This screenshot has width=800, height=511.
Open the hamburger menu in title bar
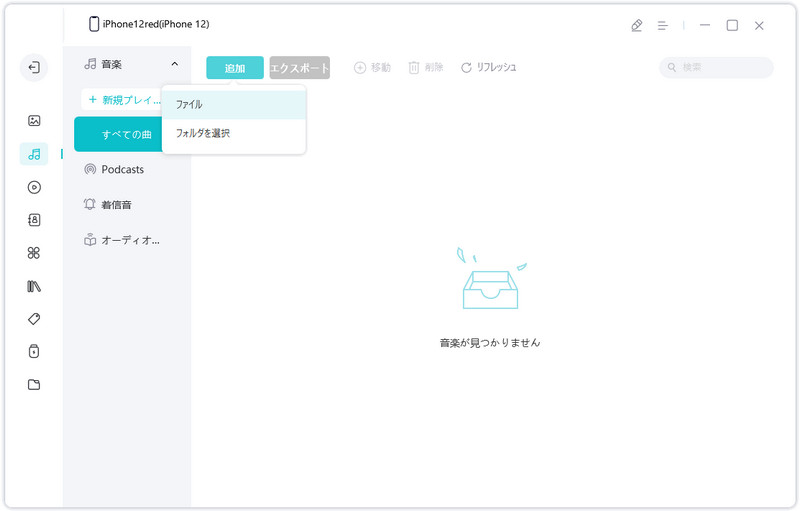[663, 25]
